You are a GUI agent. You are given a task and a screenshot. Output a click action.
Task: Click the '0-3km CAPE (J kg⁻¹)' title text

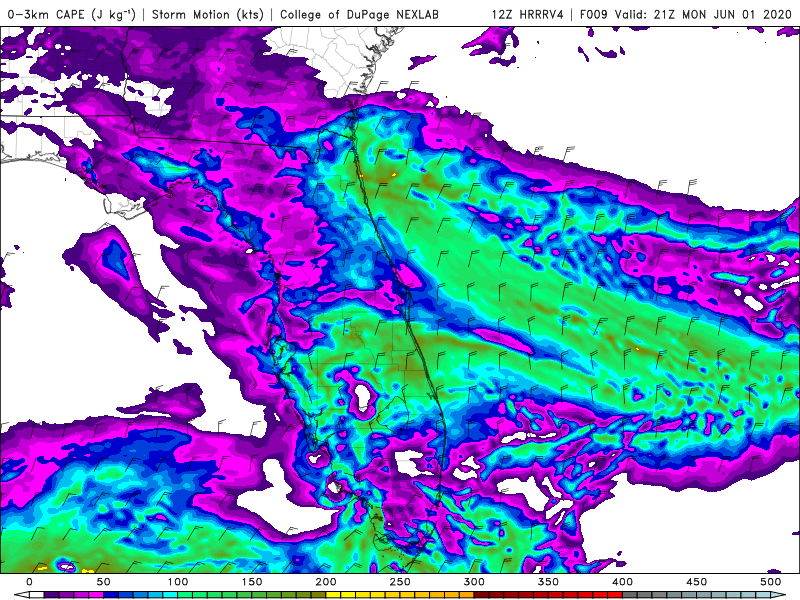pos(72,14)
